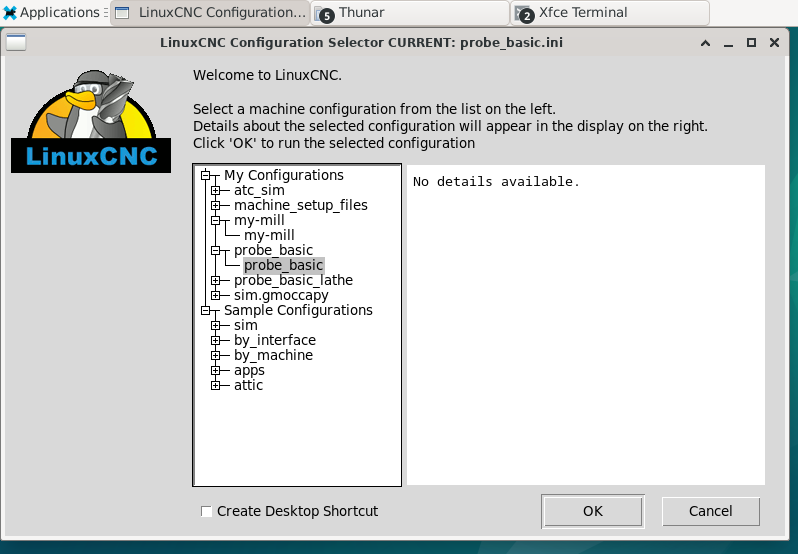Viewport: 798px width, 554px height.
Task: Select the attic entry
Action: [x=248, y=385]
